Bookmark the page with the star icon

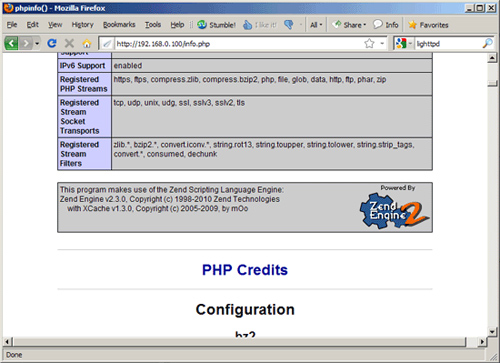coord(369,43)
